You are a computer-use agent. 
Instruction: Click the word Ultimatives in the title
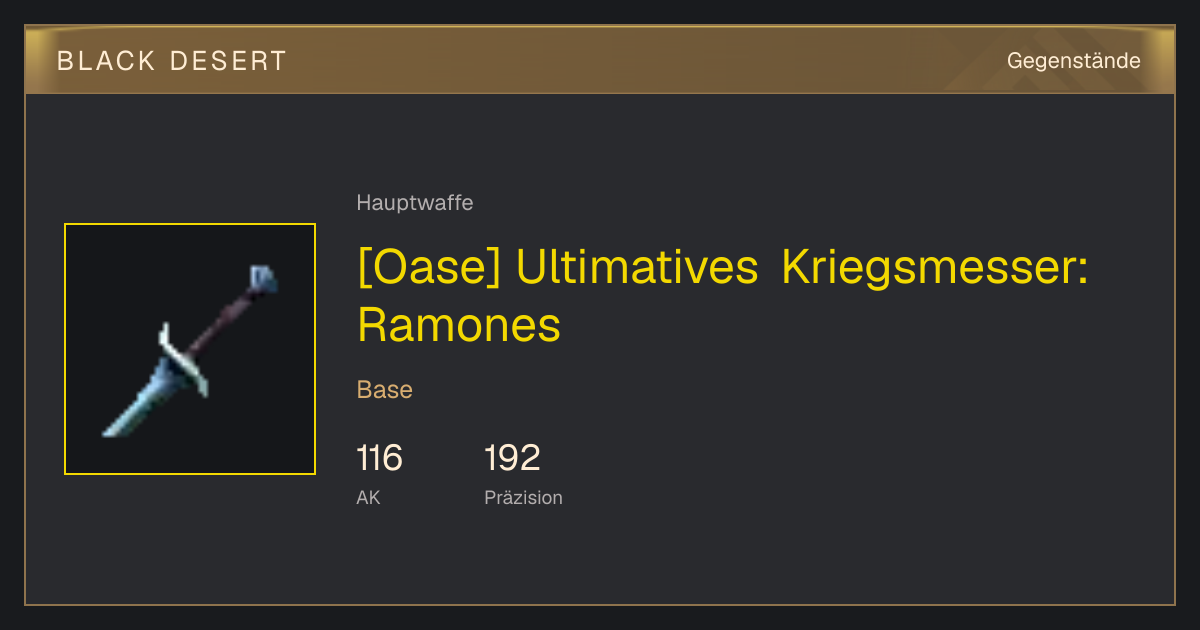(639, 268)
